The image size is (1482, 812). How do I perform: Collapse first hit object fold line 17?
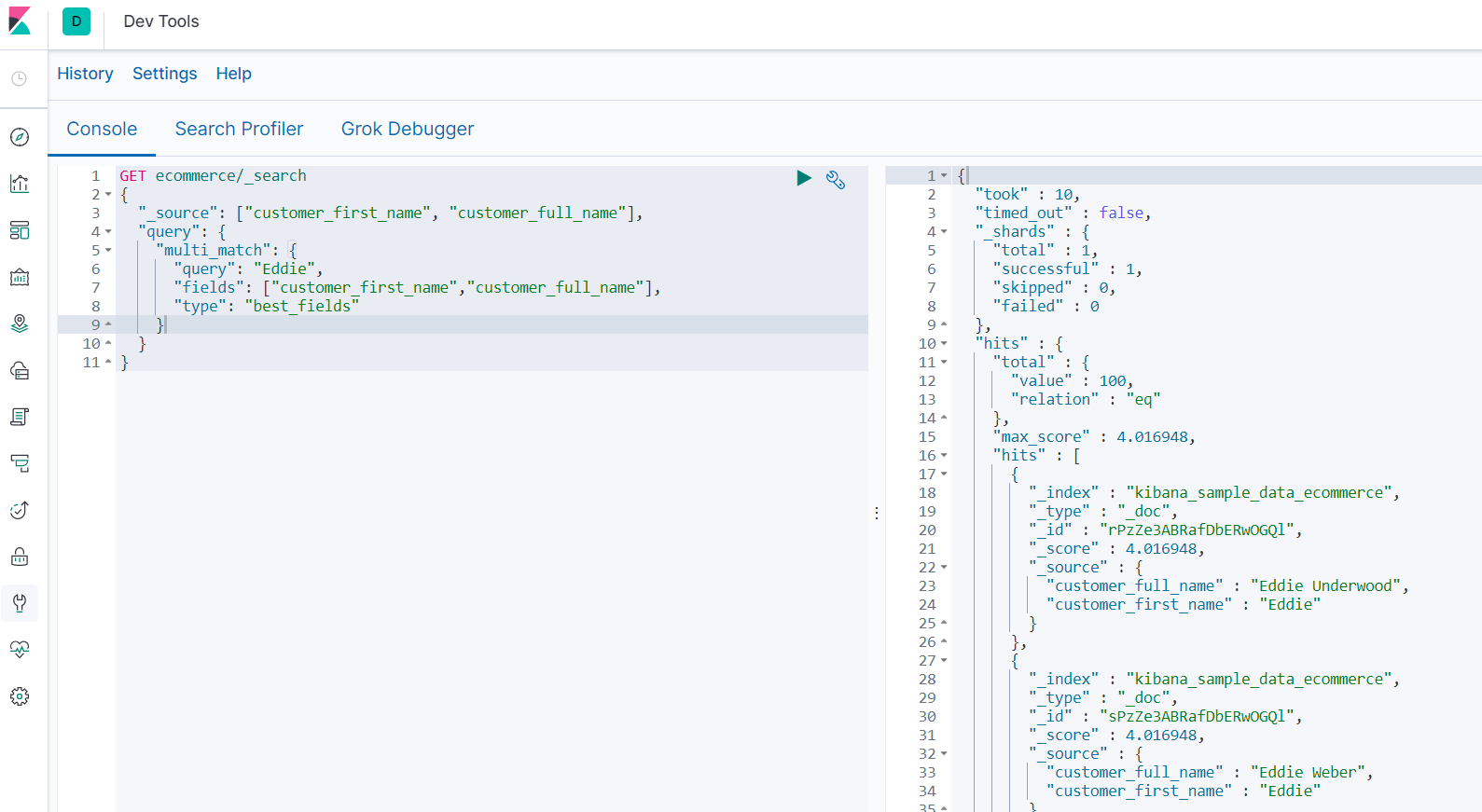pyautogui.click(x=944, y=474)
